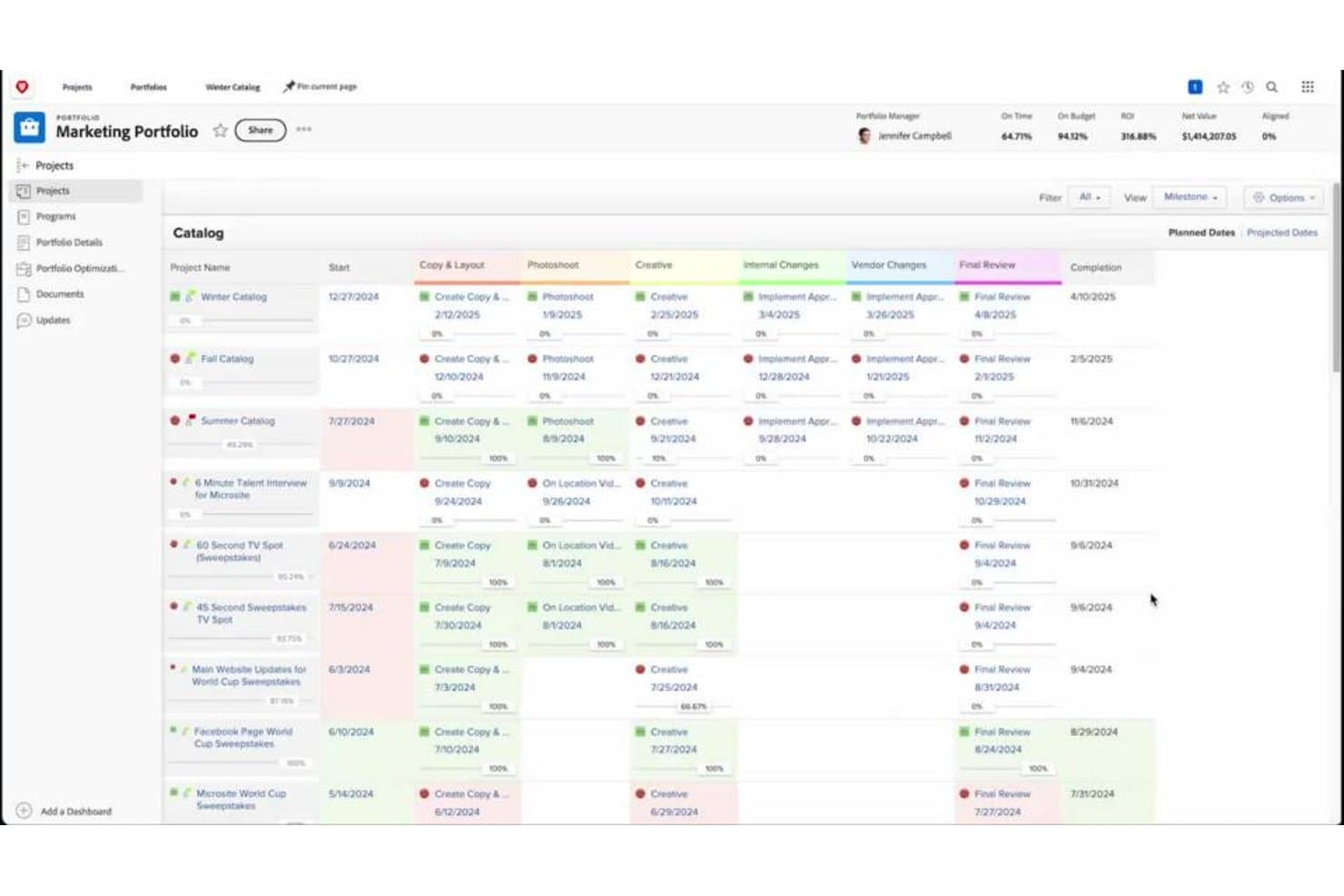Click the Share button
Screen dimensions: 1344x896
(261, 130)
